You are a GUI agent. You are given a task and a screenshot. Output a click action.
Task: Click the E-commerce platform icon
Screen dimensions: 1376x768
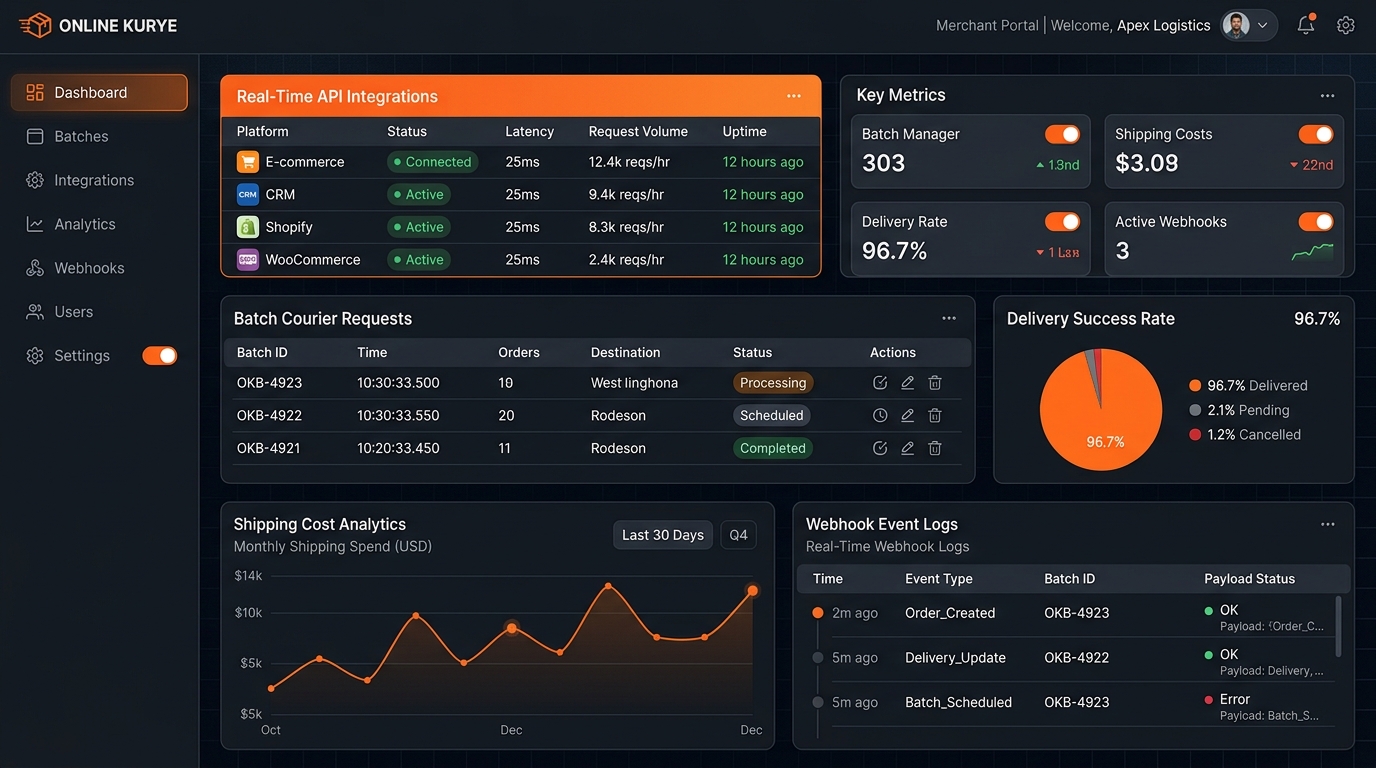tap(247, 162)
